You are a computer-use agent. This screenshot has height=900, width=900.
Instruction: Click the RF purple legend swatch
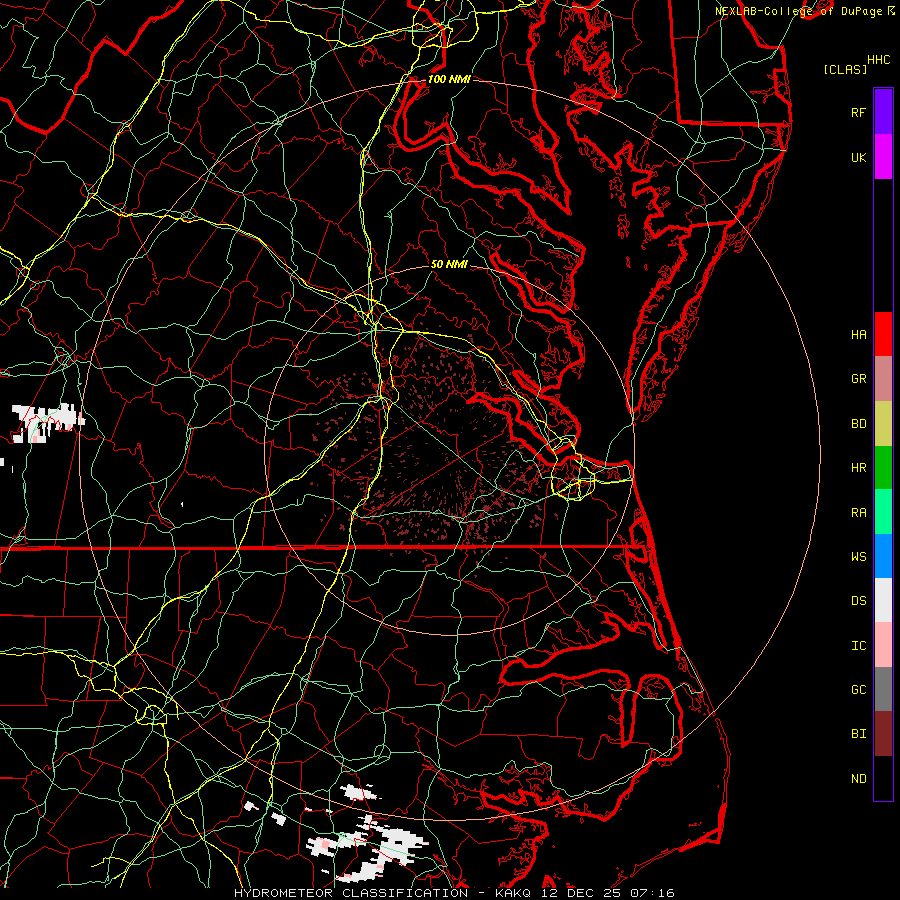(x=883, y=112)
